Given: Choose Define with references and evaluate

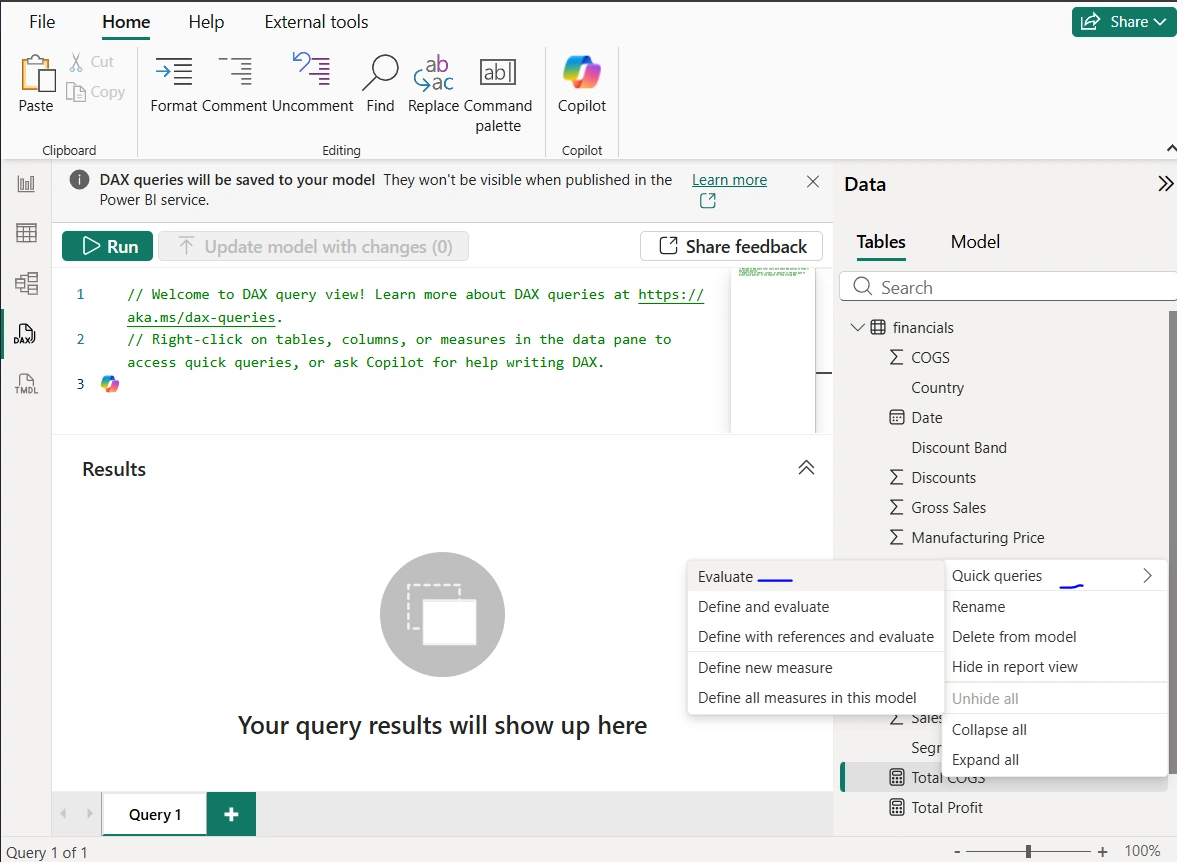Looking at the screenshot, I should pos(815,637).
